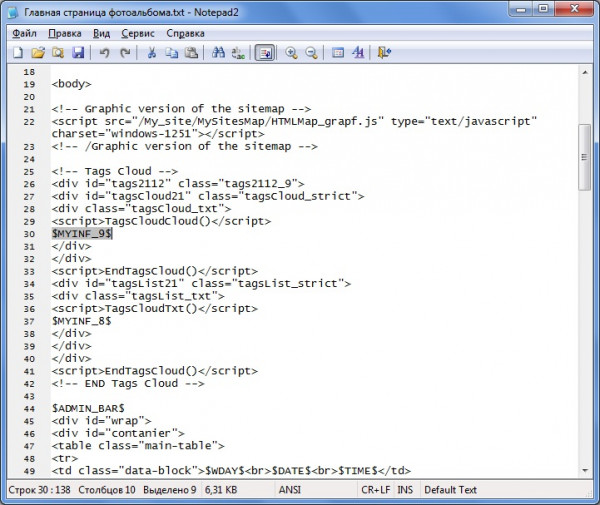Viewport: 600px width, 505px height.
Task: Save the file with floppy disk icon
Action: [x=78, y=52]
